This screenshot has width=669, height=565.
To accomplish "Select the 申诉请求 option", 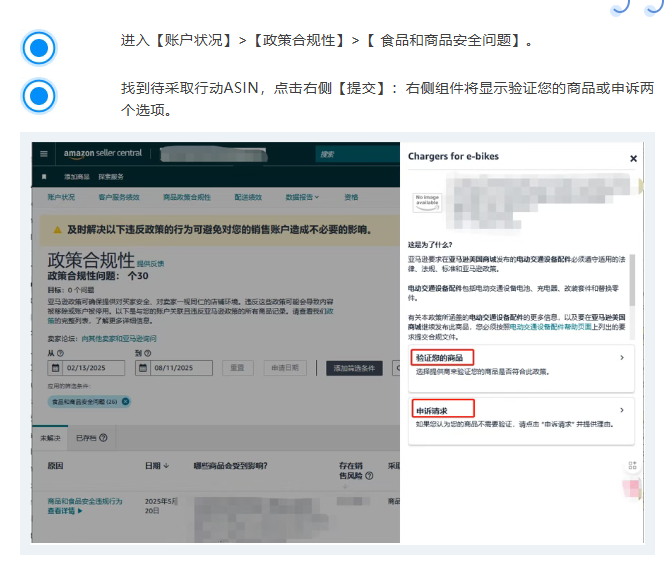I will [521, 421].
